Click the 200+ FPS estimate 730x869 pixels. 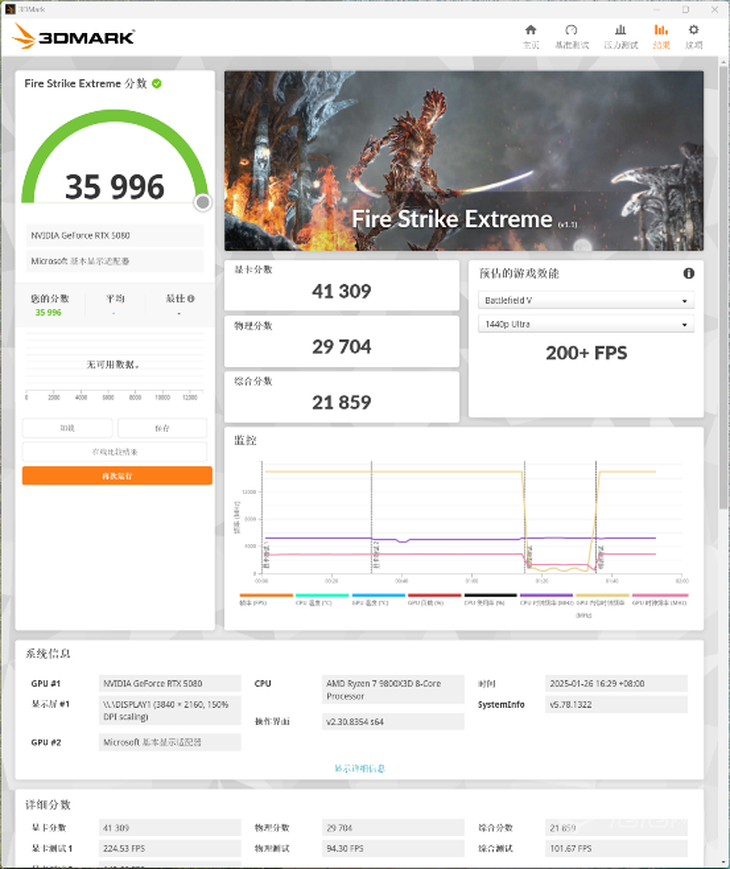pyautogui.click(x=586, y=352)
